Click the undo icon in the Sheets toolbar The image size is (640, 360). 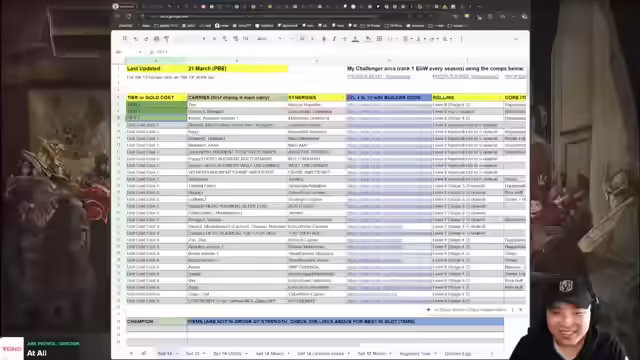[136, 39]
